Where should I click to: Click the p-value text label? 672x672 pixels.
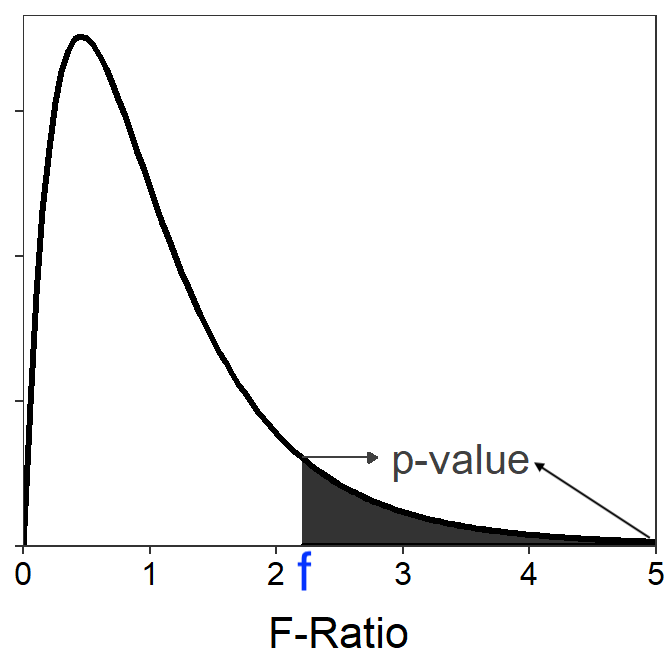[x=460, y=460]
